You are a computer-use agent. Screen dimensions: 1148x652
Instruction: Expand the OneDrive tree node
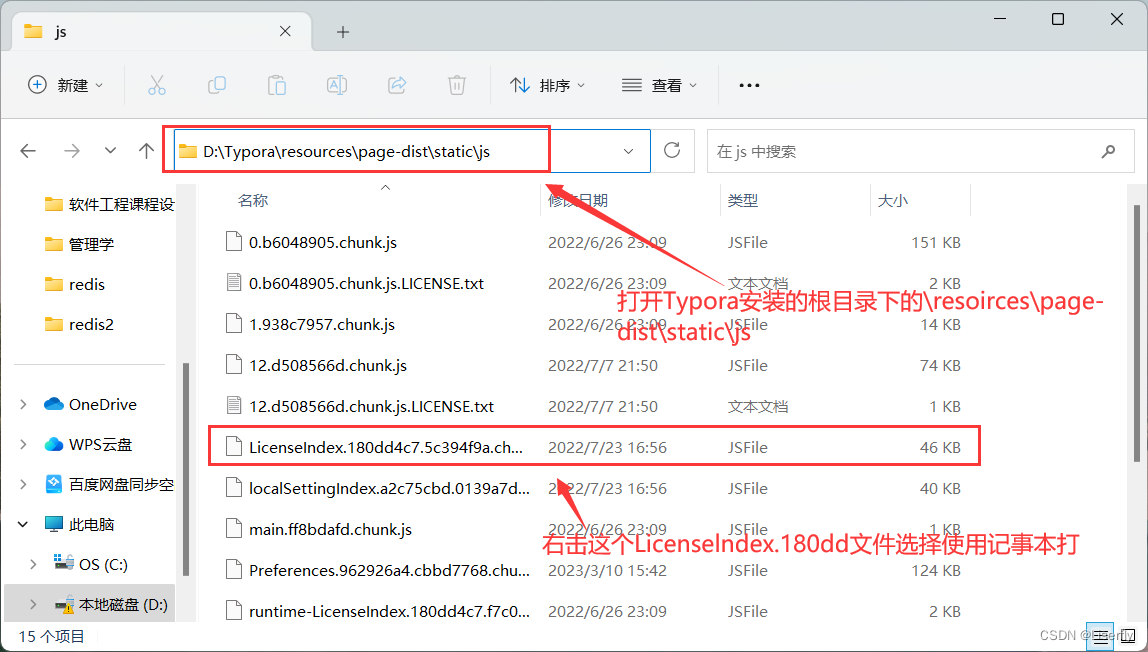coord(23,404)
